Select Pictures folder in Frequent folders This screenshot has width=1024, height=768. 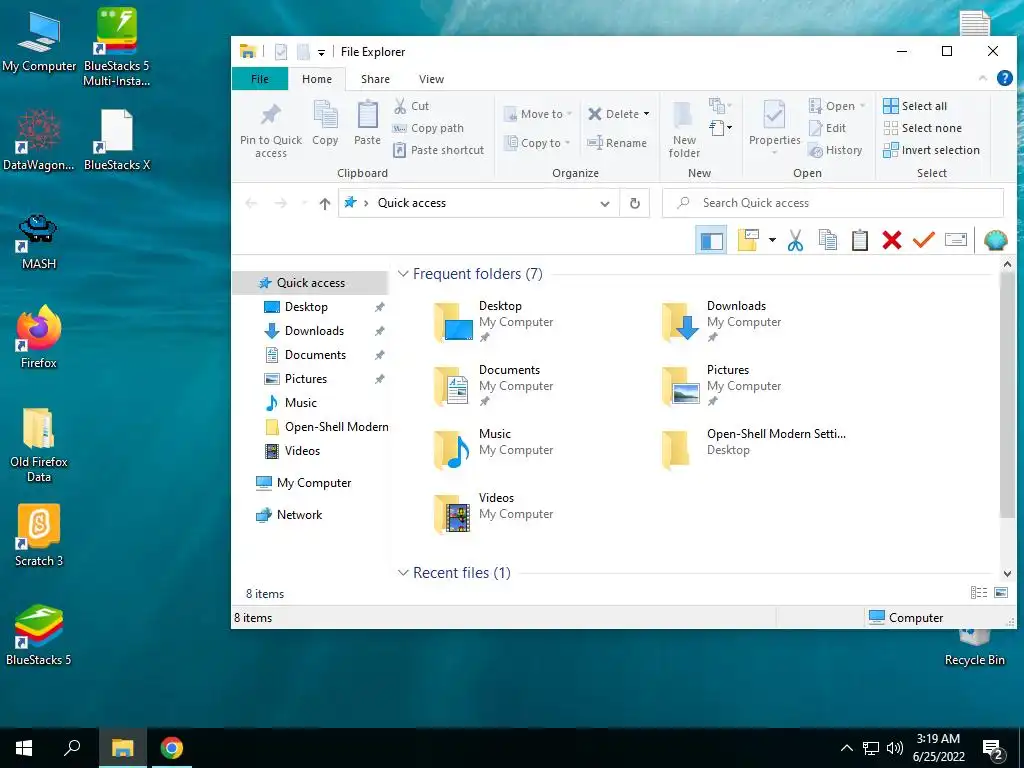coord(721,385)
